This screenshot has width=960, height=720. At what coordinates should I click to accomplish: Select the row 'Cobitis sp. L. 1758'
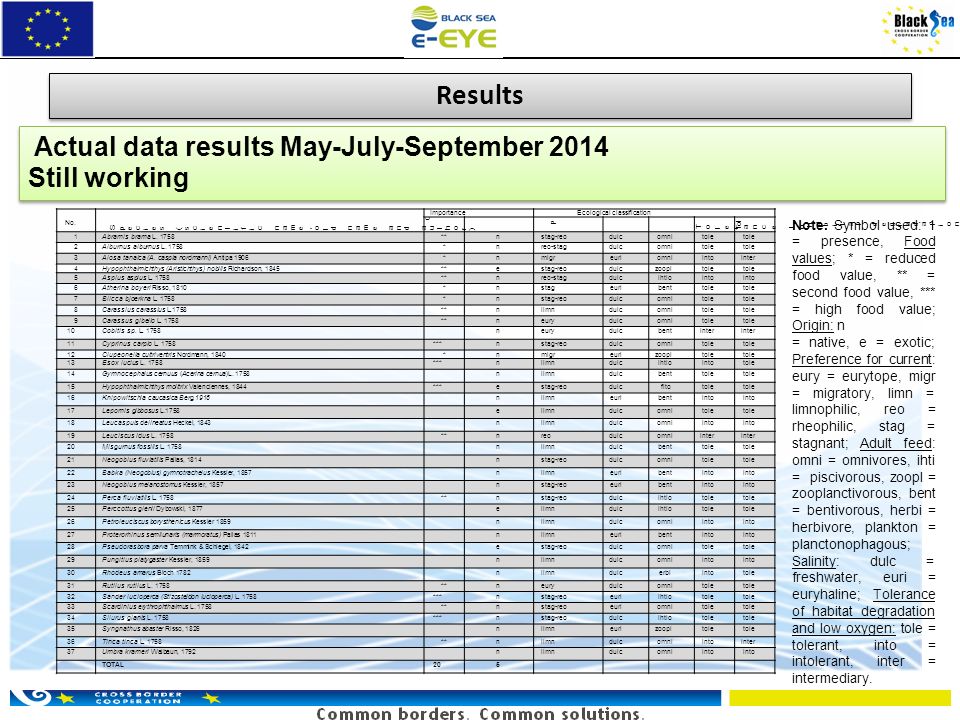[416, 331]
